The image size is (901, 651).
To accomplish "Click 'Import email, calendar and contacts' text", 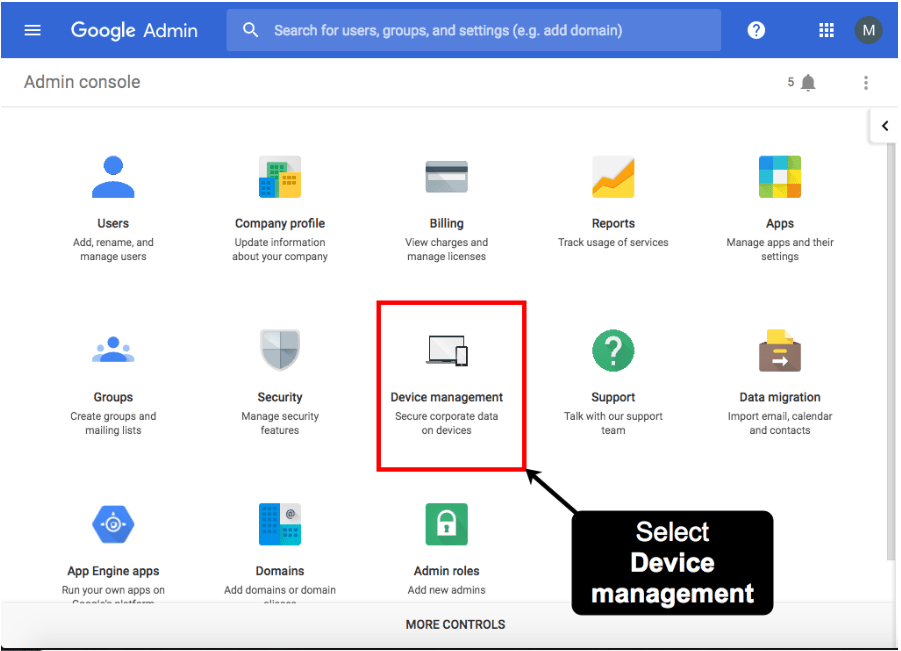I will [x=780, y=423].
